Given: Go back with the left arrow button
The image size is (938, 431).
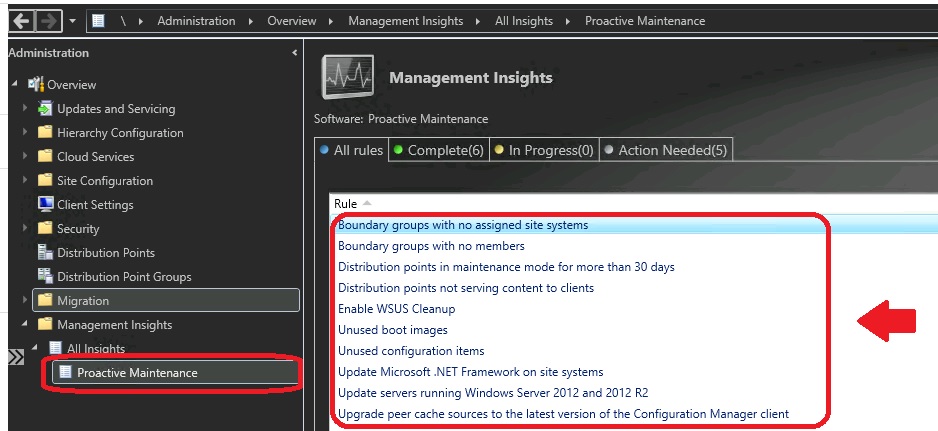Looking at the screenshot, I should [22, 21].
